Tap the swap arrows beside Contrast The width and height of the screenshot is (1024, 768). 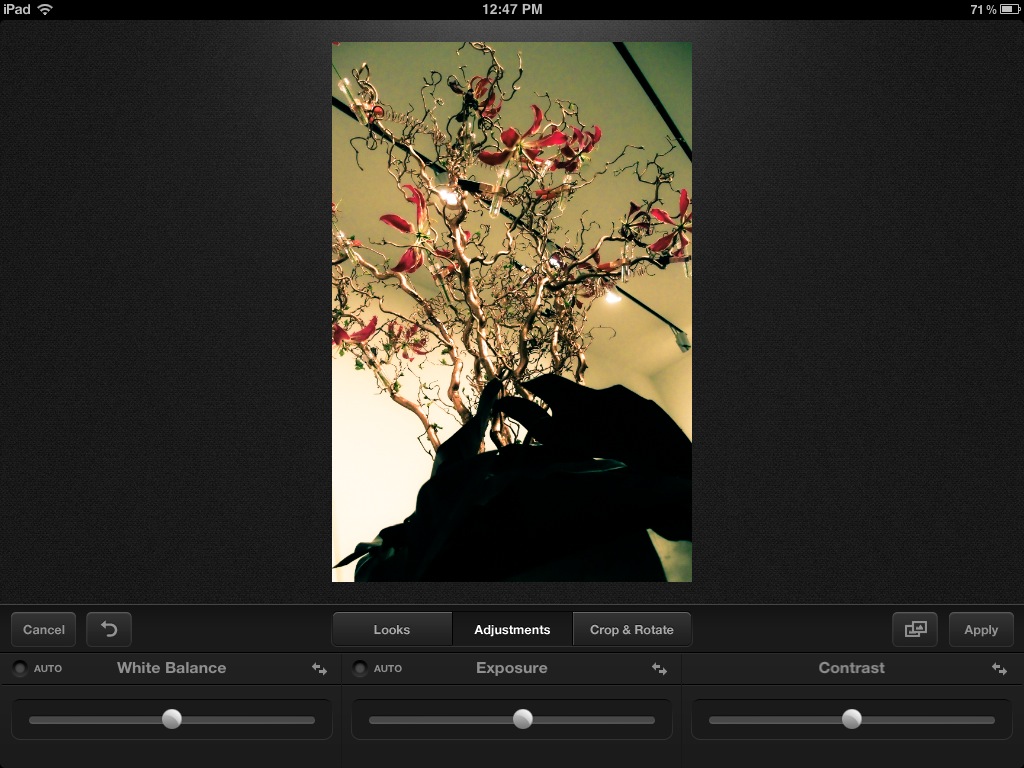click(x=999, y=669)
